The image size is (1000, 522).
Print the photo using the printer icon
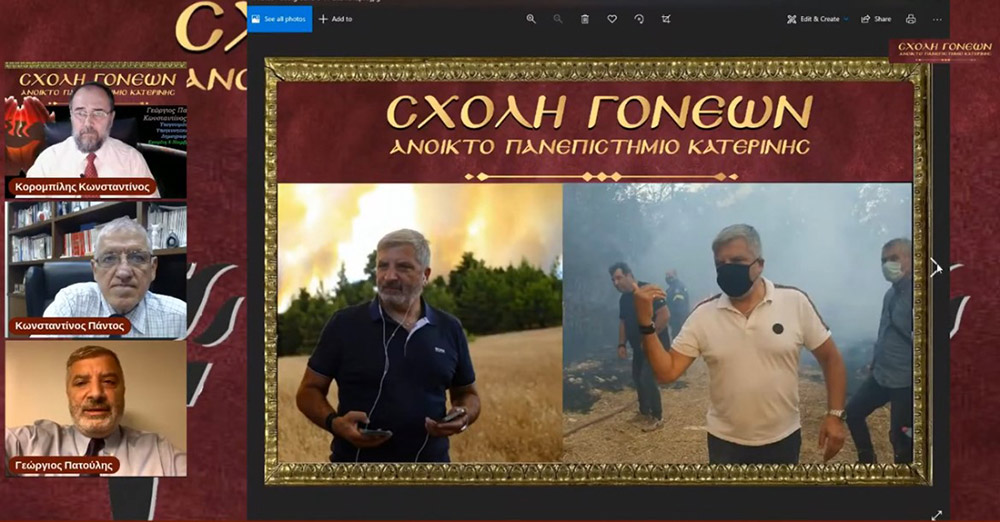(x=911, y=19)
